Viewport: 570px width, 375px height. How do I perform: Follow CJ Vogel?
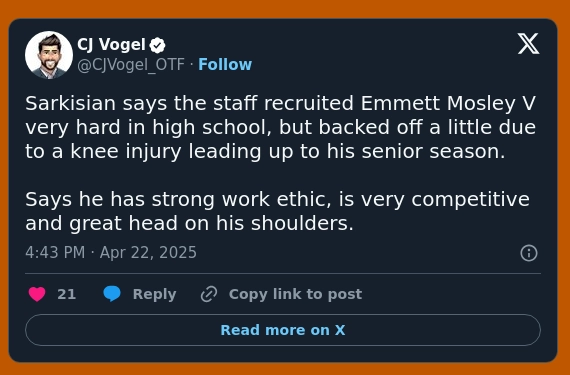[225, 65]
